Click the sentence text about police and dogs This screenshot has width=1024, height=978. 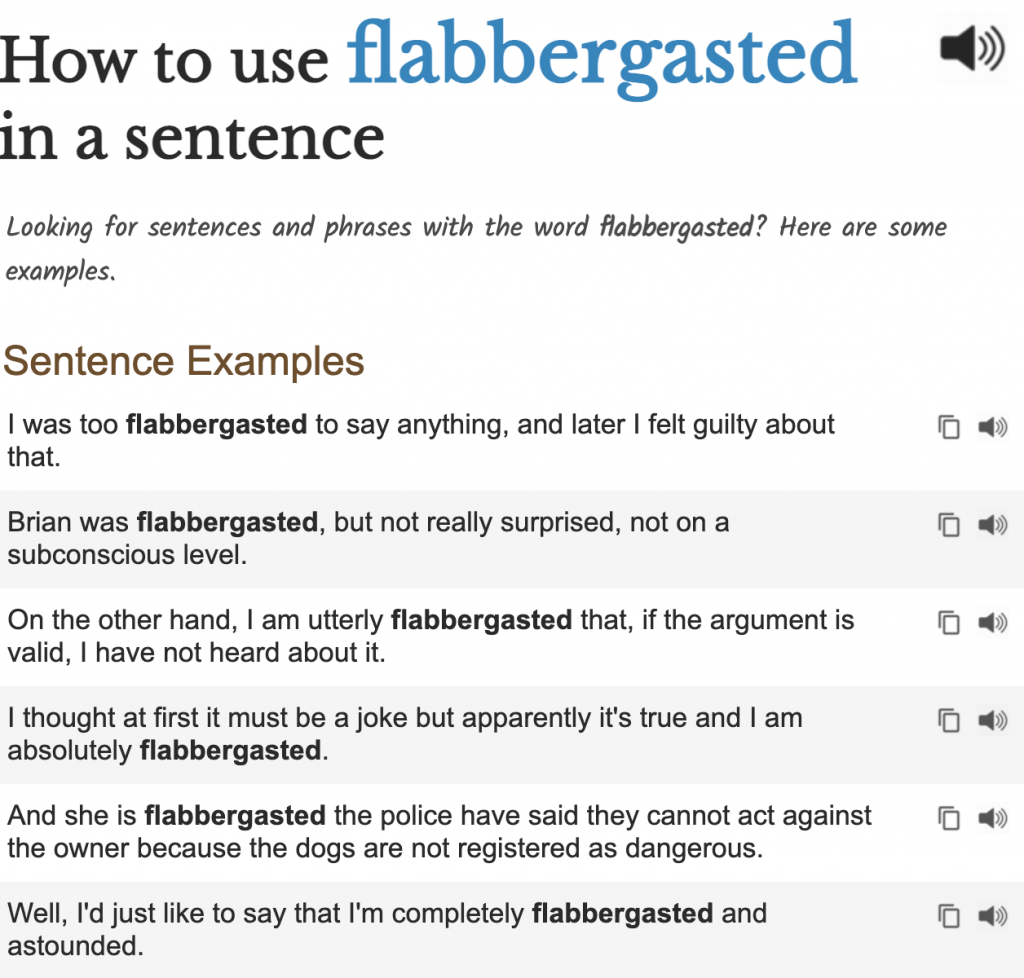[440, 832]
